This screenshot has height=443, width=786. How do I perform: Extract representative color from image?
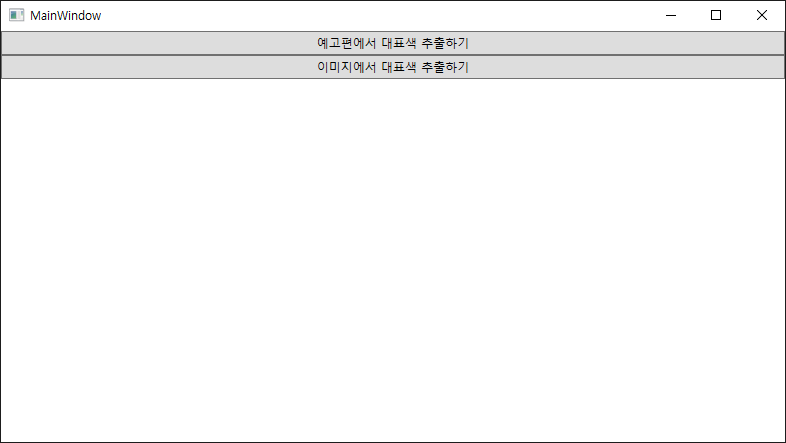pyautogui.click(x=393, y=67)
